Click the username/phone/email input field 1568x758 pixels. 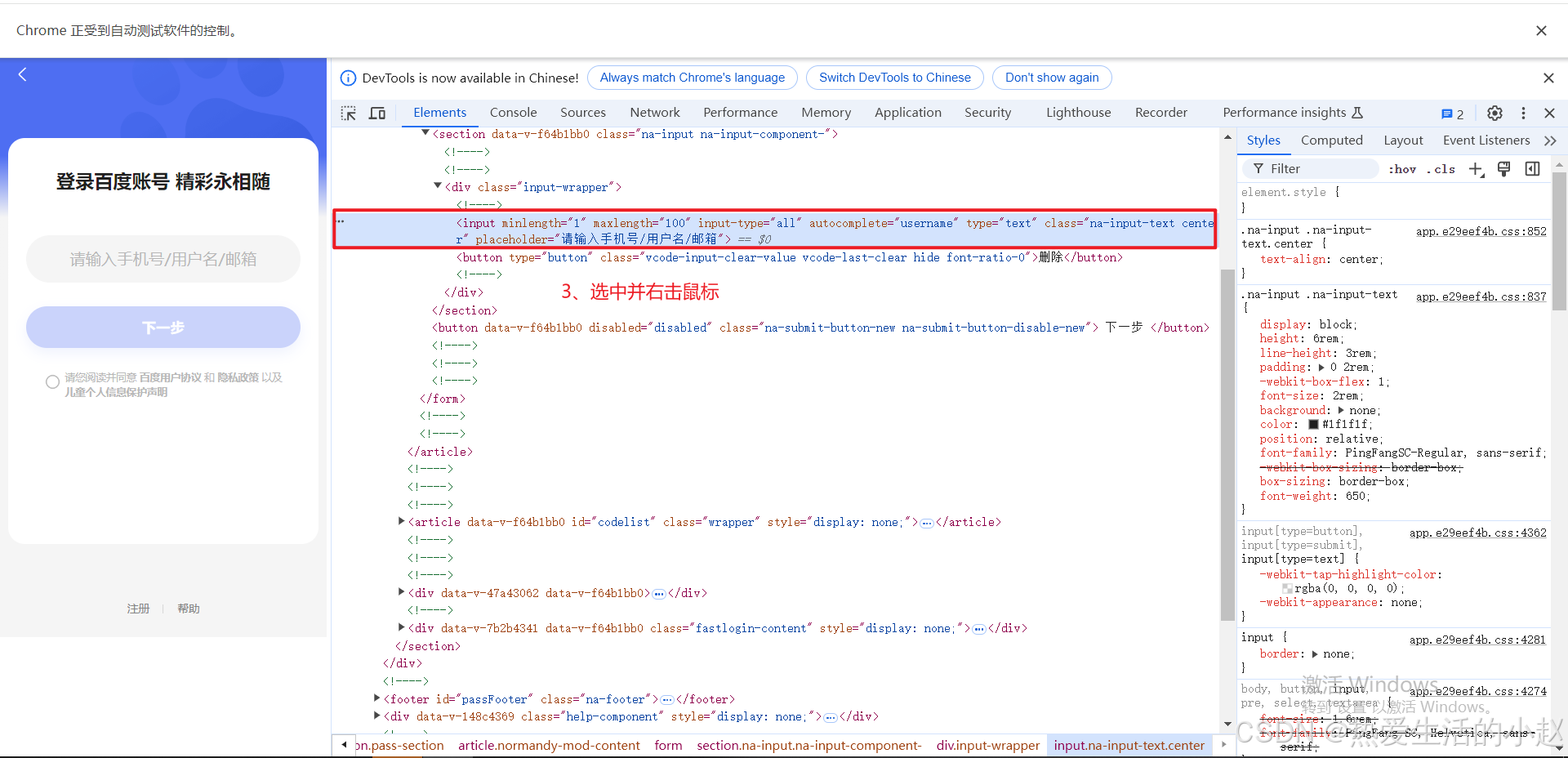click(x=163, y=259)
